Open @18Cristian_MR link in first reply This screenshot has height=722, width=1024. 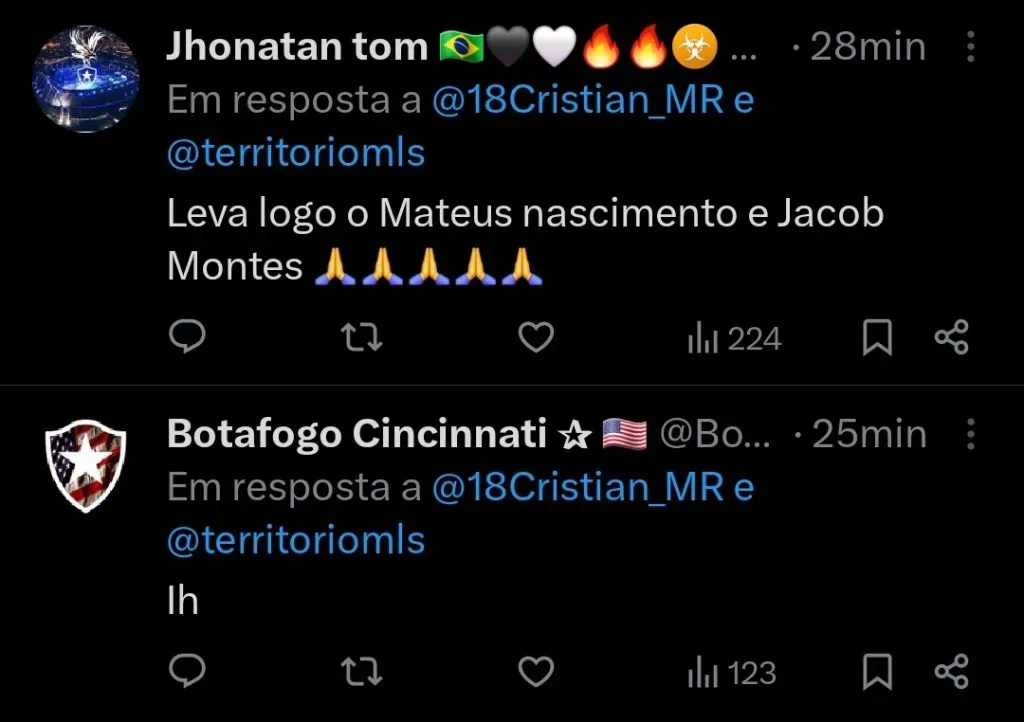tap(578, 100)
